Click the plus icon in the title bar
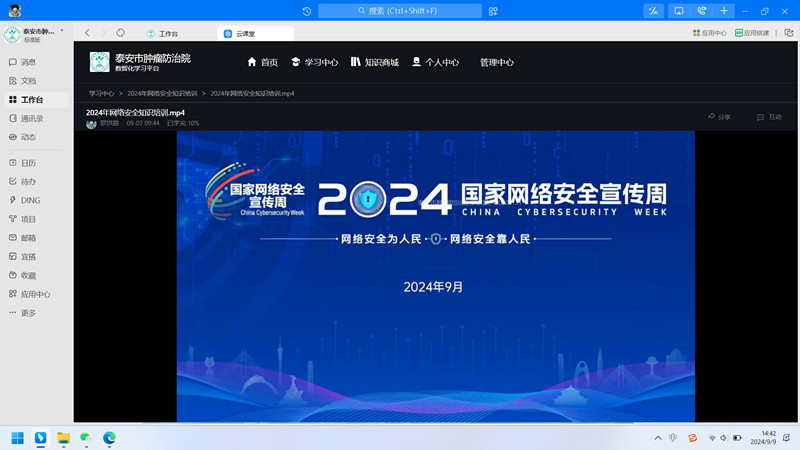800x450 pixels. click(x=724, y=11)
